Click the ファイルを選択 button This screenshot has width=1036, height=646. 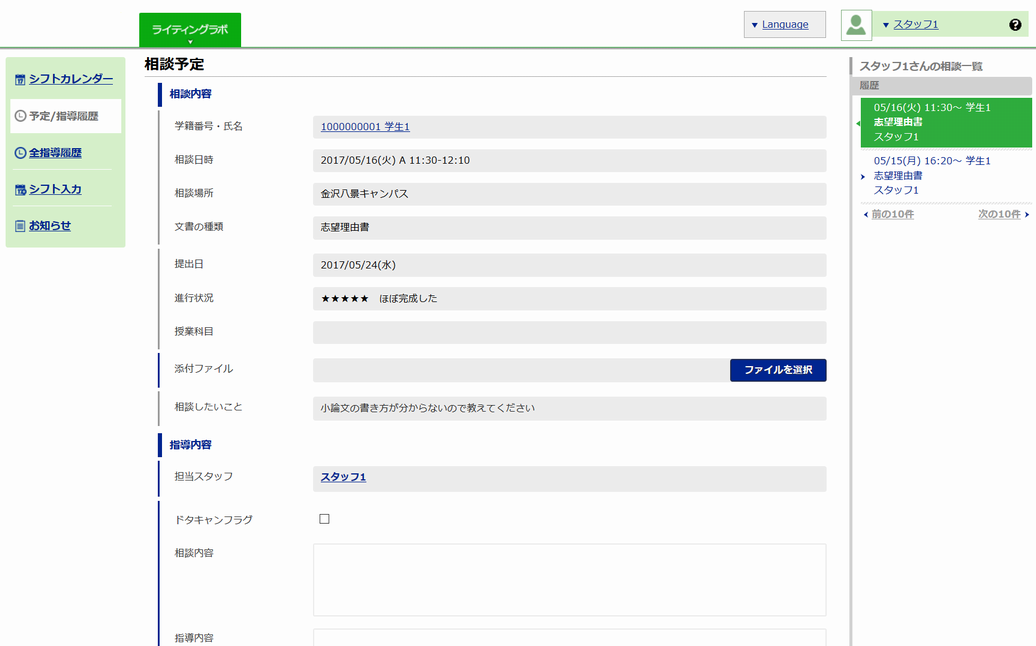click(777, 370)
